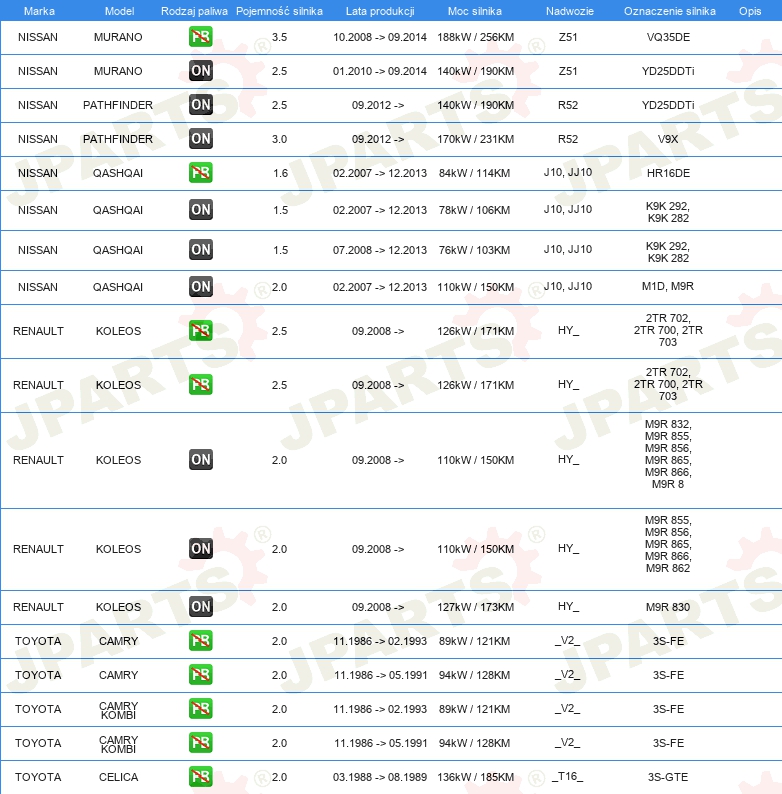Screen dimensions: 782x794
Task: Click power value 136kW / 185KM
Action: point(476,777)
